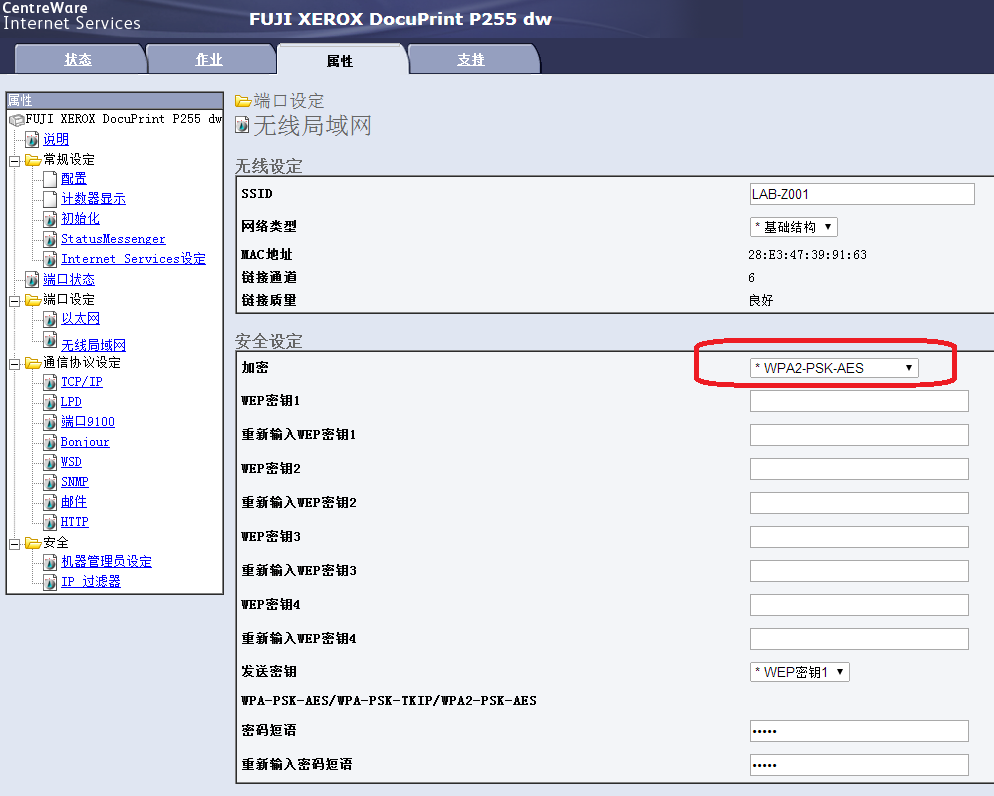Click the document icon next to 配置
Image resolution: width=994 pixels, height=796 pixels.
[50, 179]
